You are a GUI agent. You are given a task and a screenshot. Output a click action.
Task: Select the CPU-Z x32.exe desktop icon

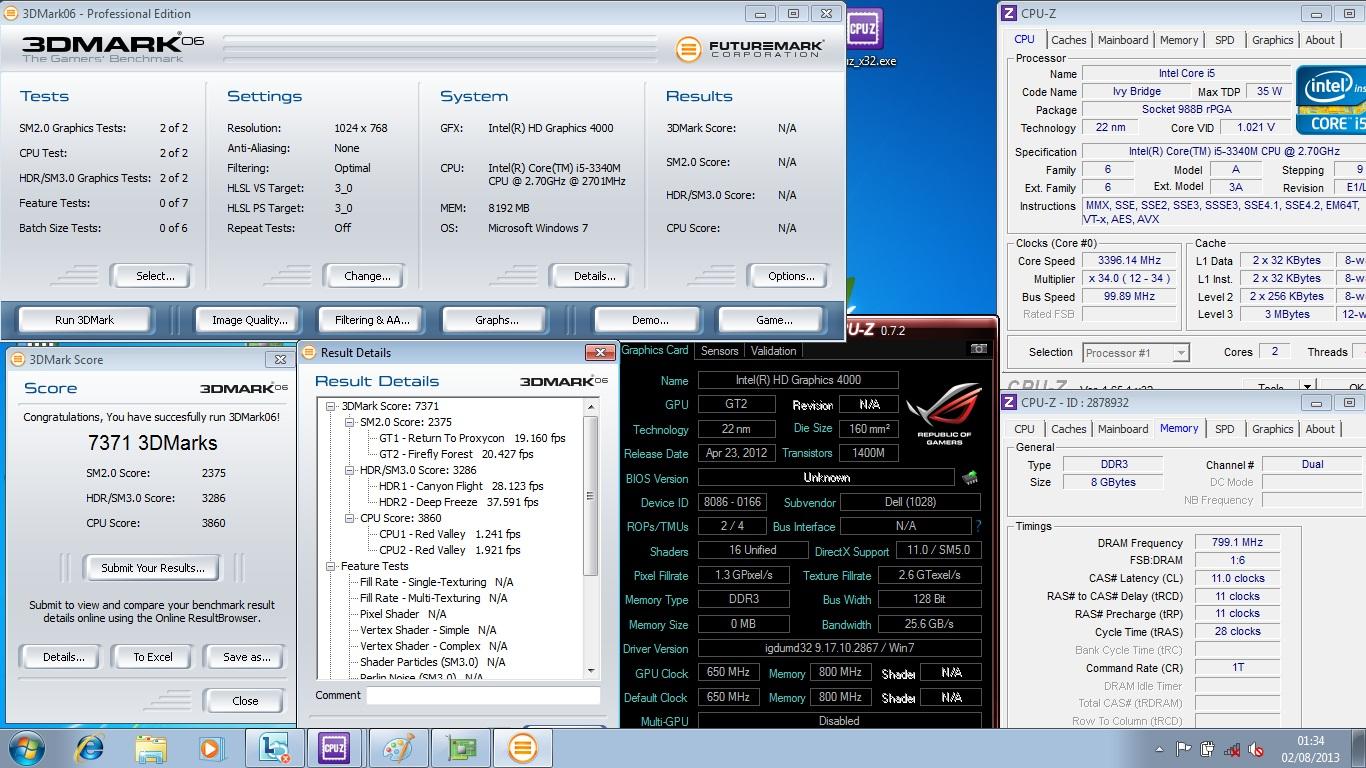(x=864, y=38)
